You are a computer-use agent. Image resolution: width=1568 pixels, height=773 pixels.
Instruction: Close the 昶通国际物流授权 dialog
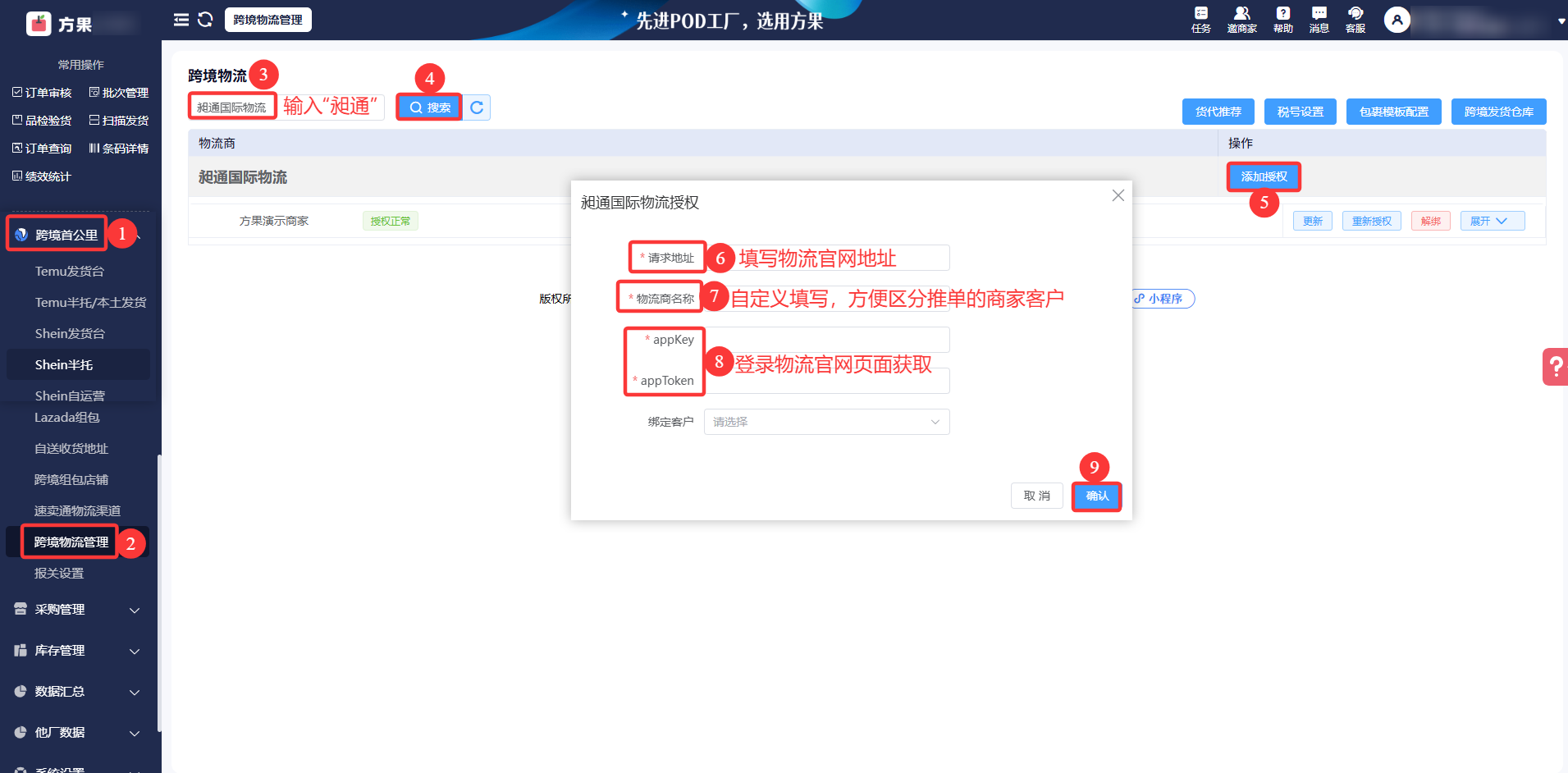[1118, 195]
